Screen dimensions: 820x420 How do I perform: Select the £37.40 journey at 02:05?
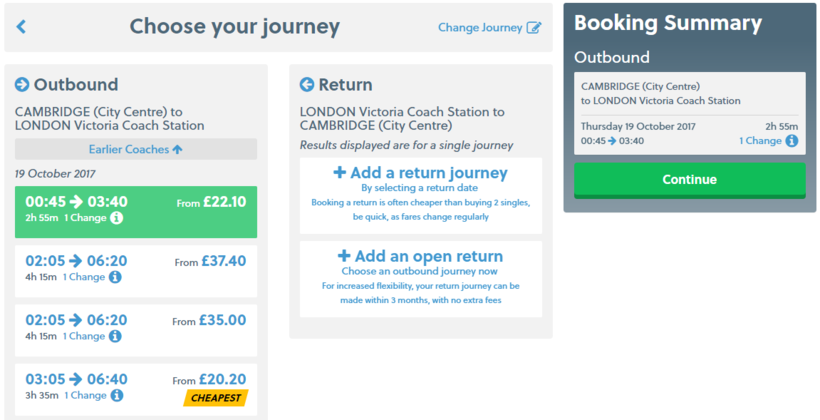[x=136, y=269]
